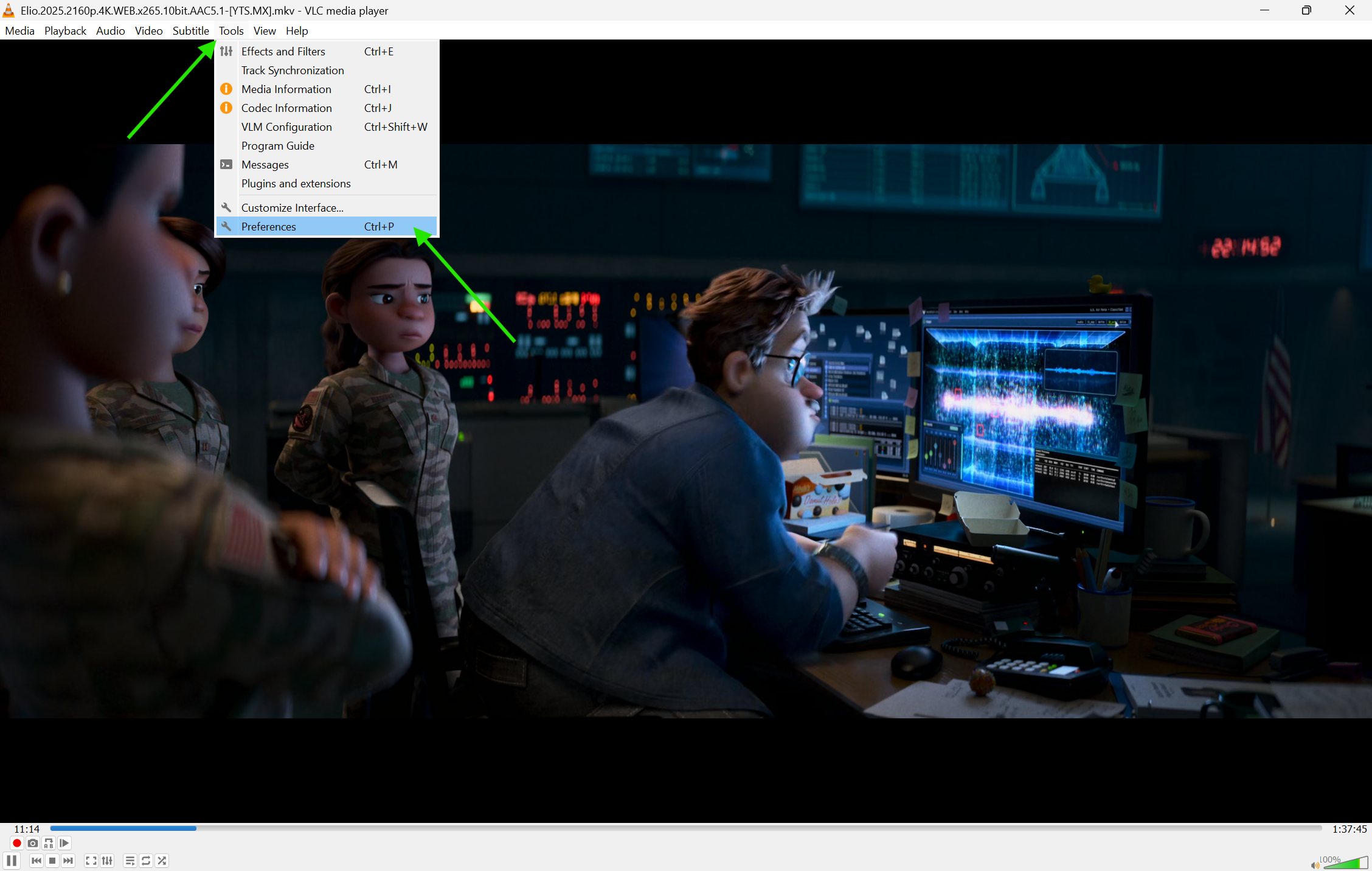Show extended settings from bottom toolbar

(107, 861)
